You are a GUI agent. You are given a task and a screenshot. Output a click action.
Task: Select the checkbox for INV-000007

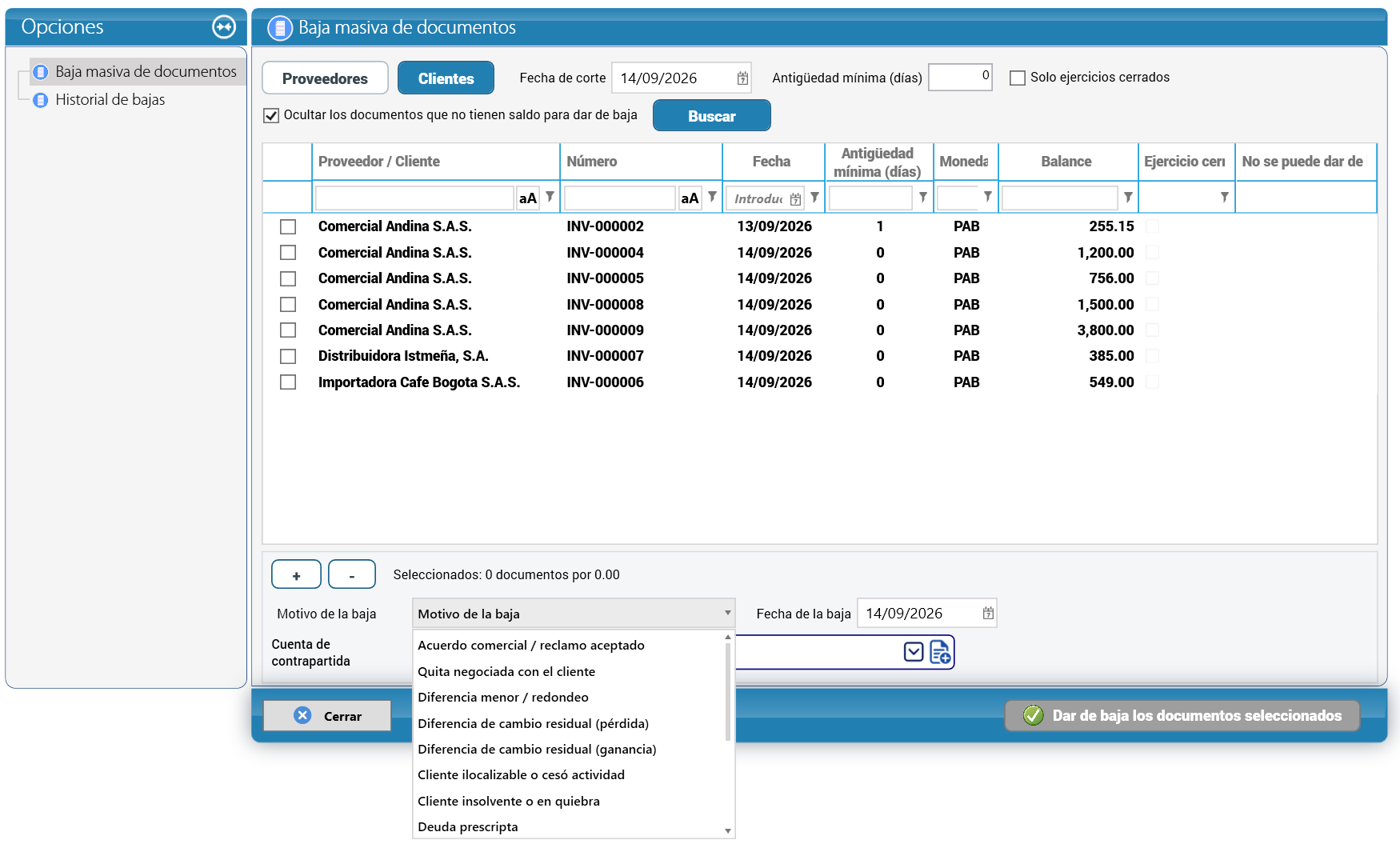288,356
